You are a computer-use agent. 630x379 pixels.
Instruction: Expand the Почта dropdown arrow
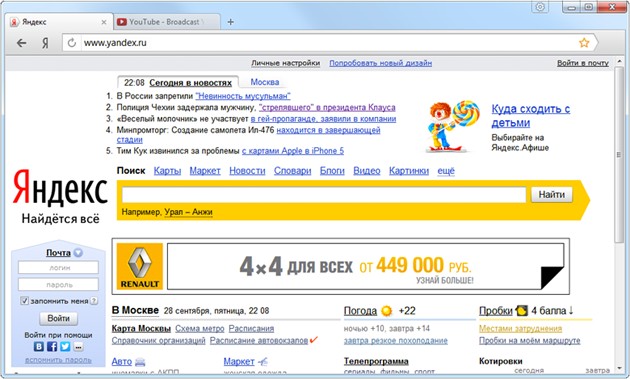(x=78, y=253)
